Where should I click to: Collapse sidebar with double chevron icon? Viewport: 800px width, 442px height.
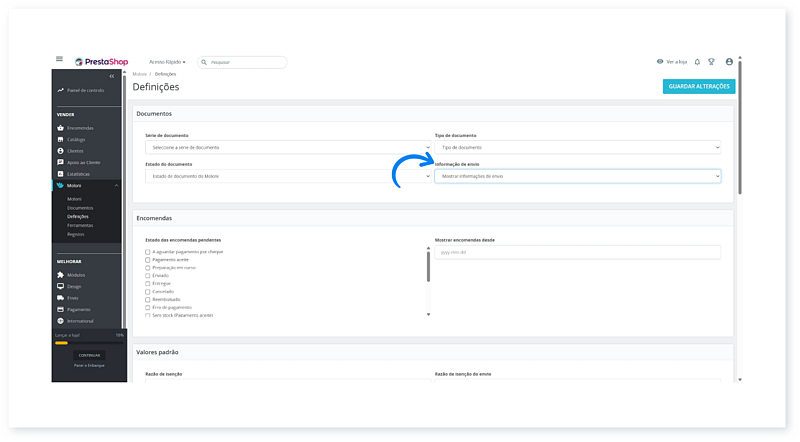[x=111, y=76]
